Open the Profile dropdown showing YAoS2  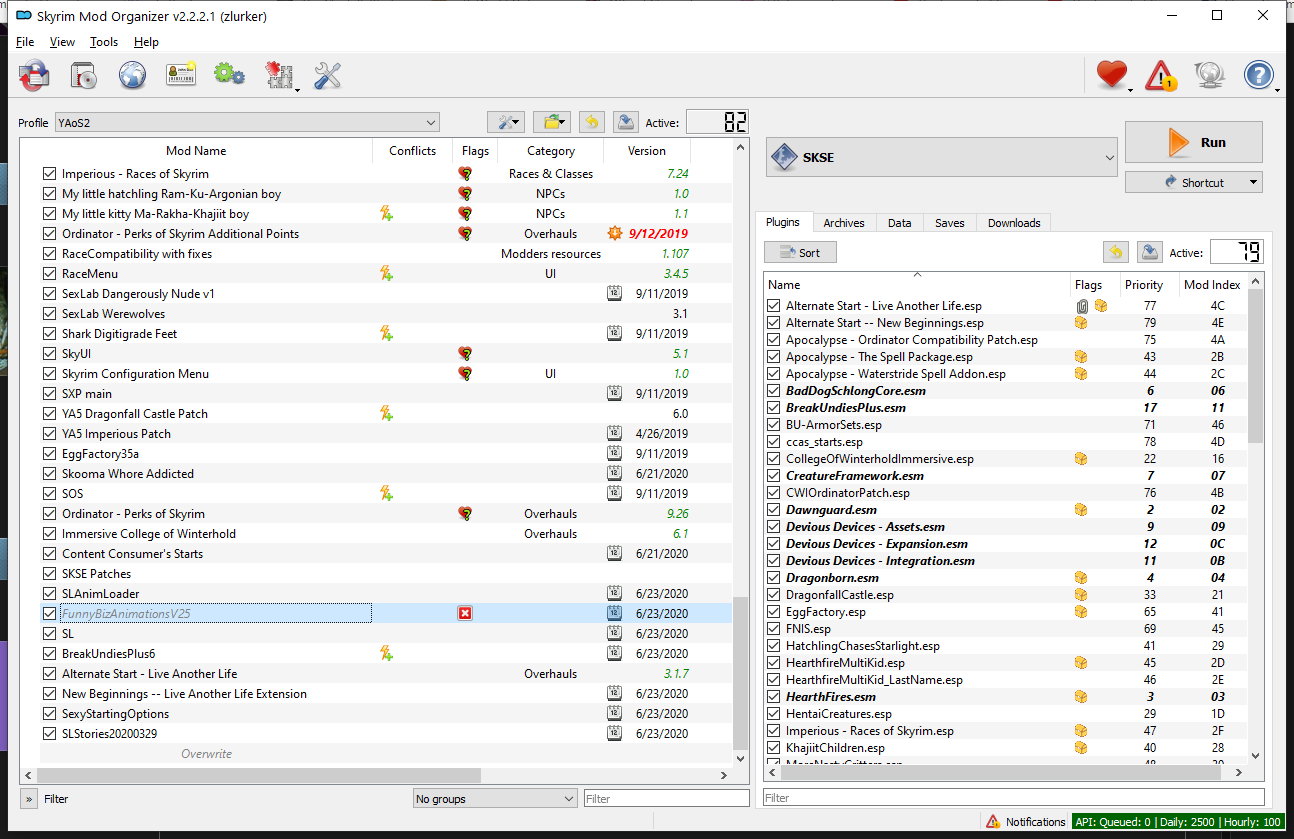tap(247, 122)
